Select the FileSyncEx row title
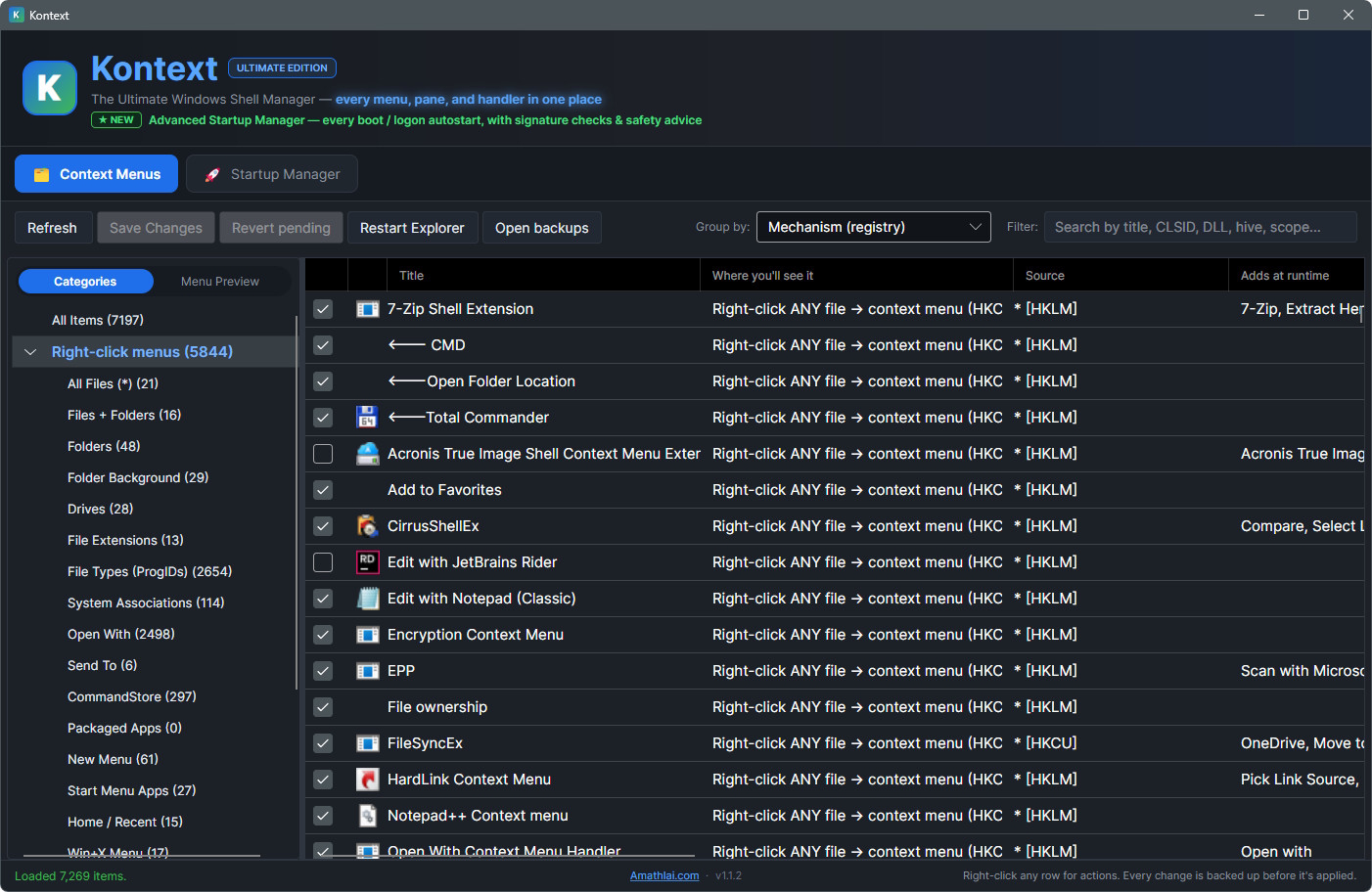Image resolution: width=1372 pixels, height=892 pixels. pyautogui.click(x=425, y=743)
